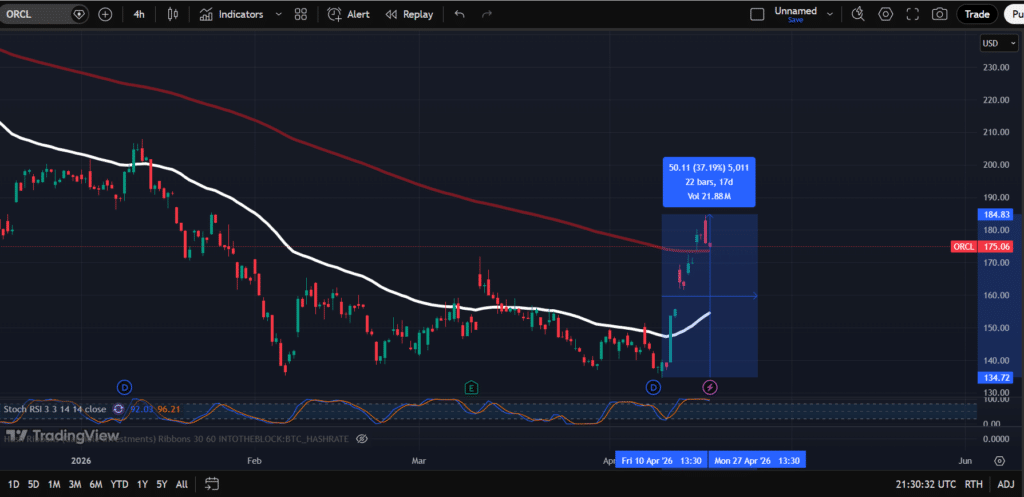Click the undo arrow

point(459,14)
